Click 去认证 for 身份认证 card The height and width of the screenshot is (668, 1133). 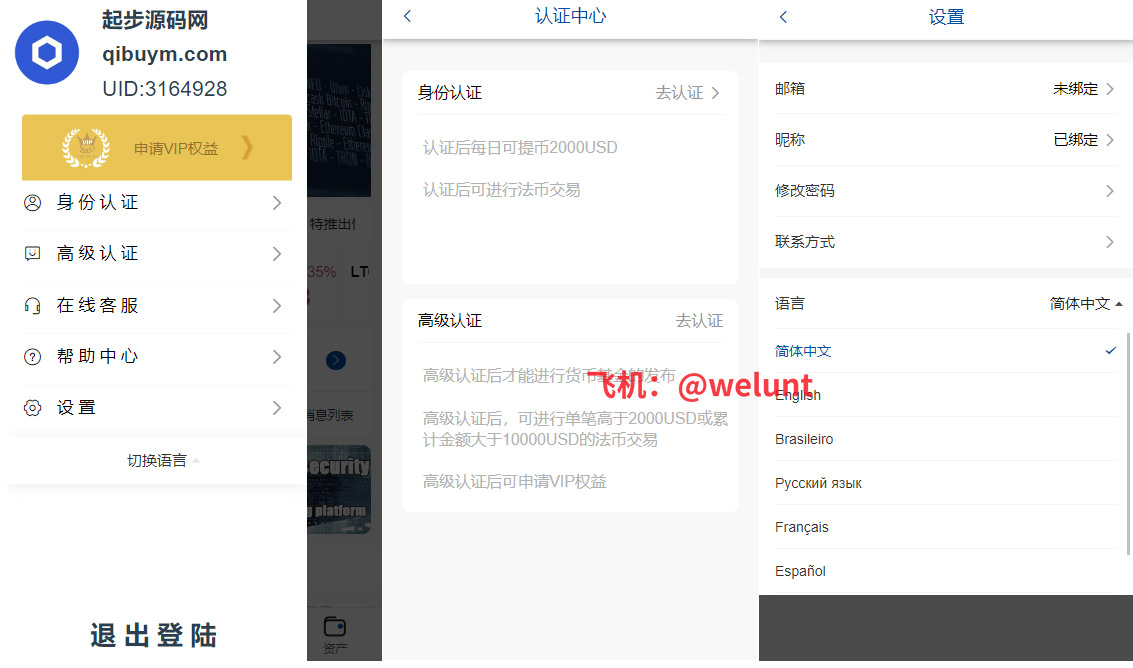click(679, 93)
